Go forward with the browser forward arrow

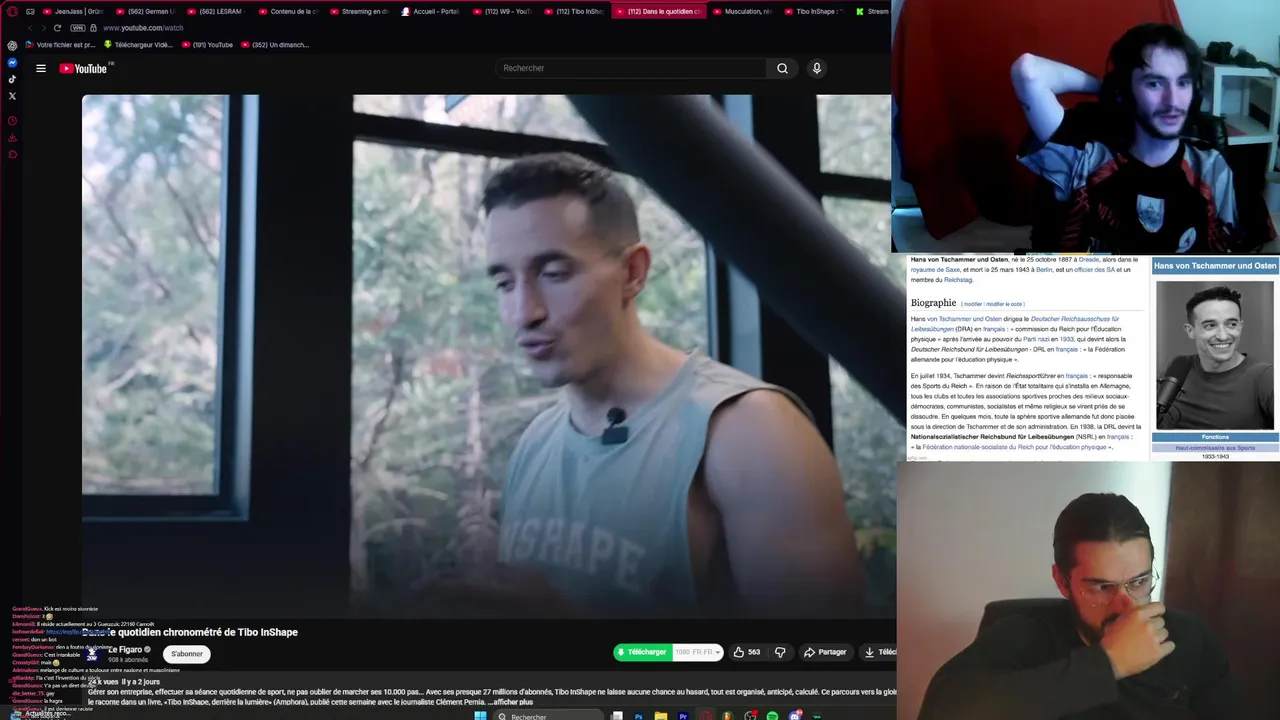pos(43,28)
